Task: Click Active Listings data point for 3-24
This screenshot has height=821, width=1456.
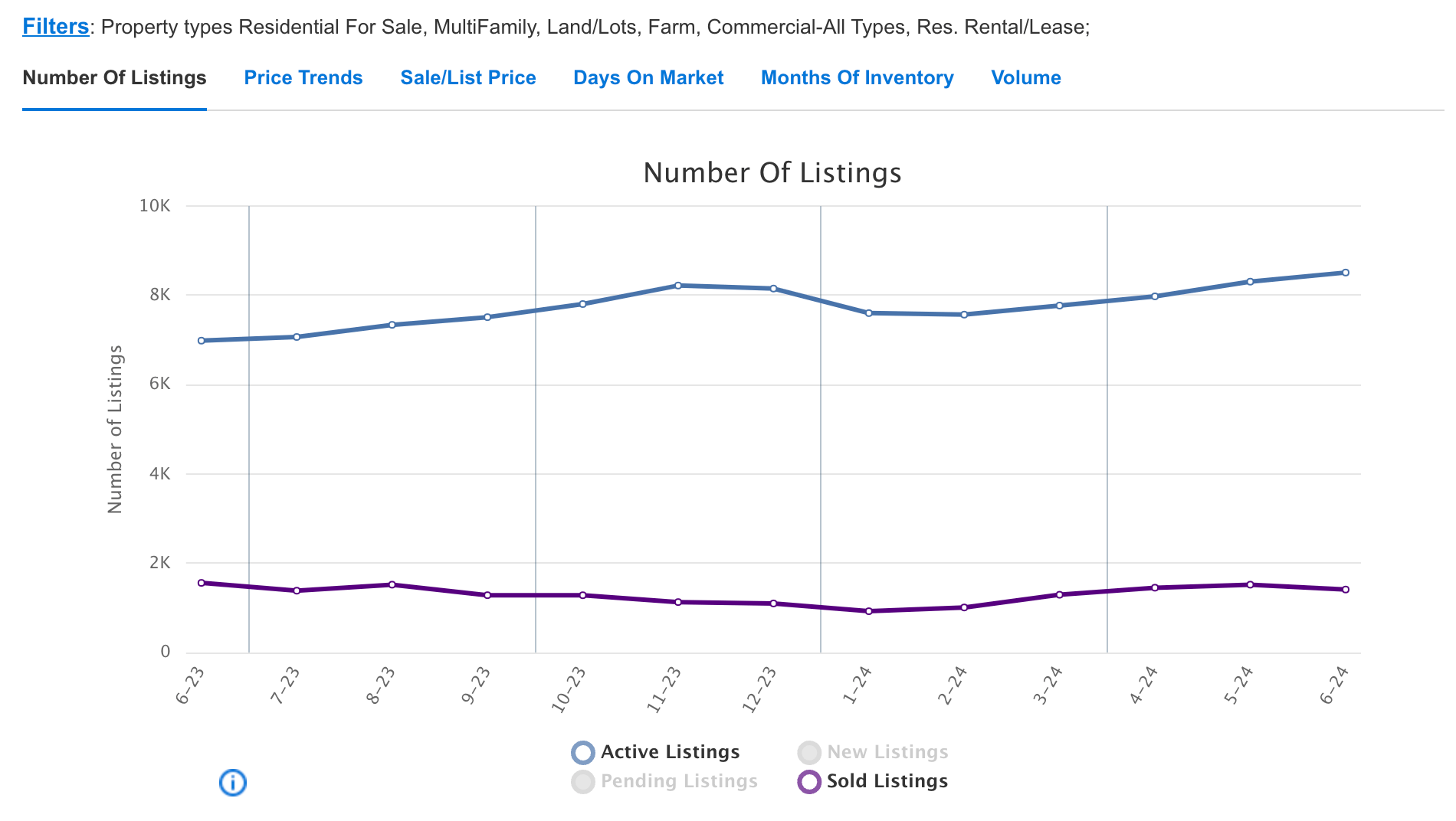Action: click(x=1060, y=306)
